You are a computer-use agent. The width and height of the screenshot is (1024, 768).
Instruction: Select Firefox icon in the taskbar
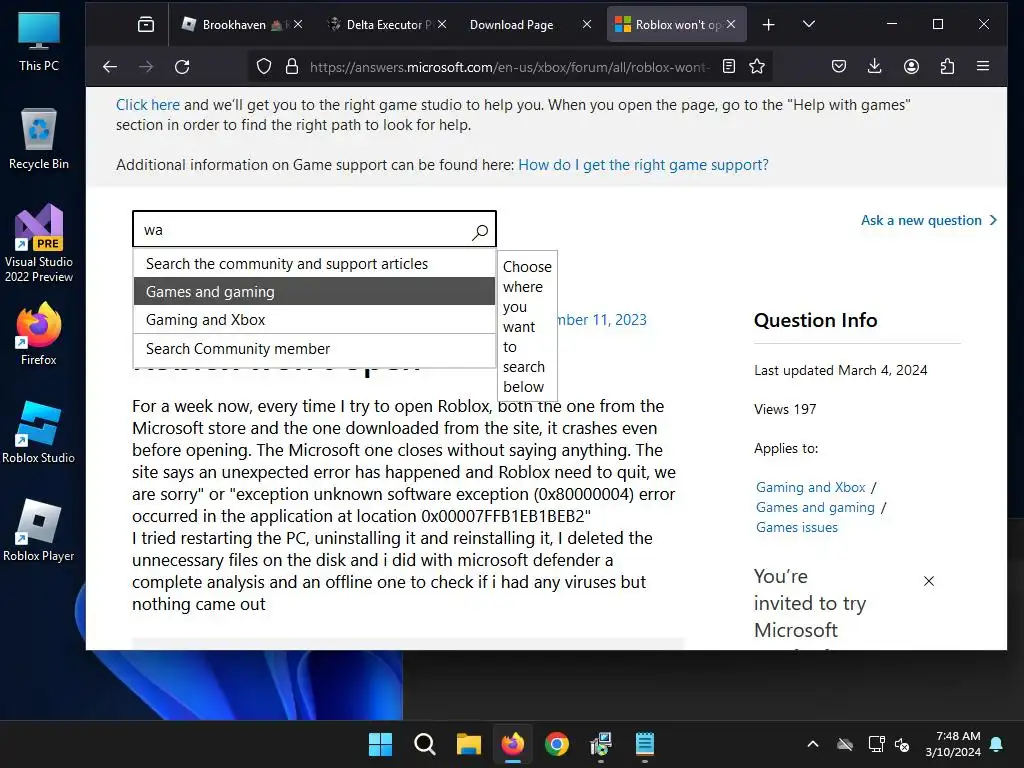point(513,744)
